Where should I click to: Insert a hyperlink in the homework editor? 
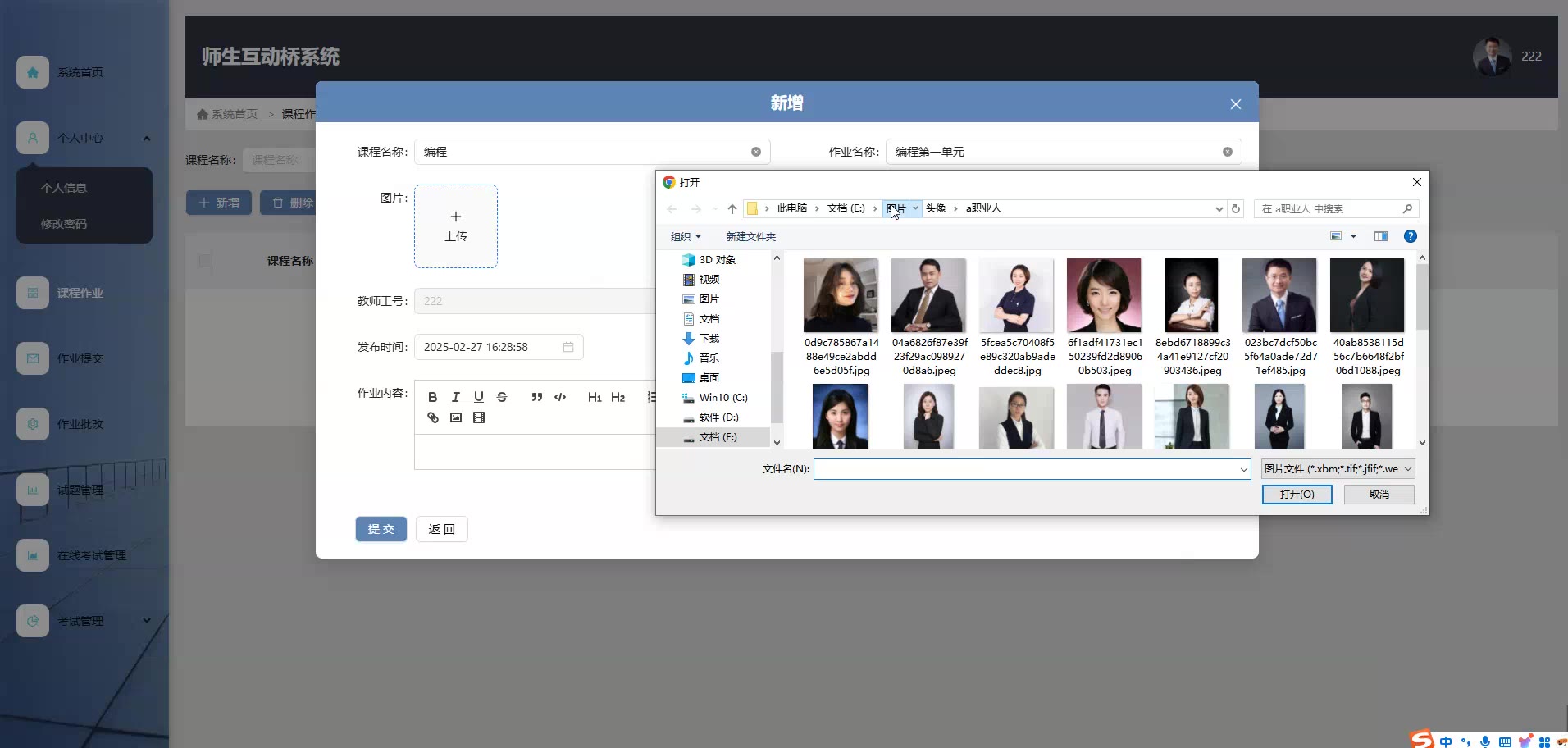[433, 417]
